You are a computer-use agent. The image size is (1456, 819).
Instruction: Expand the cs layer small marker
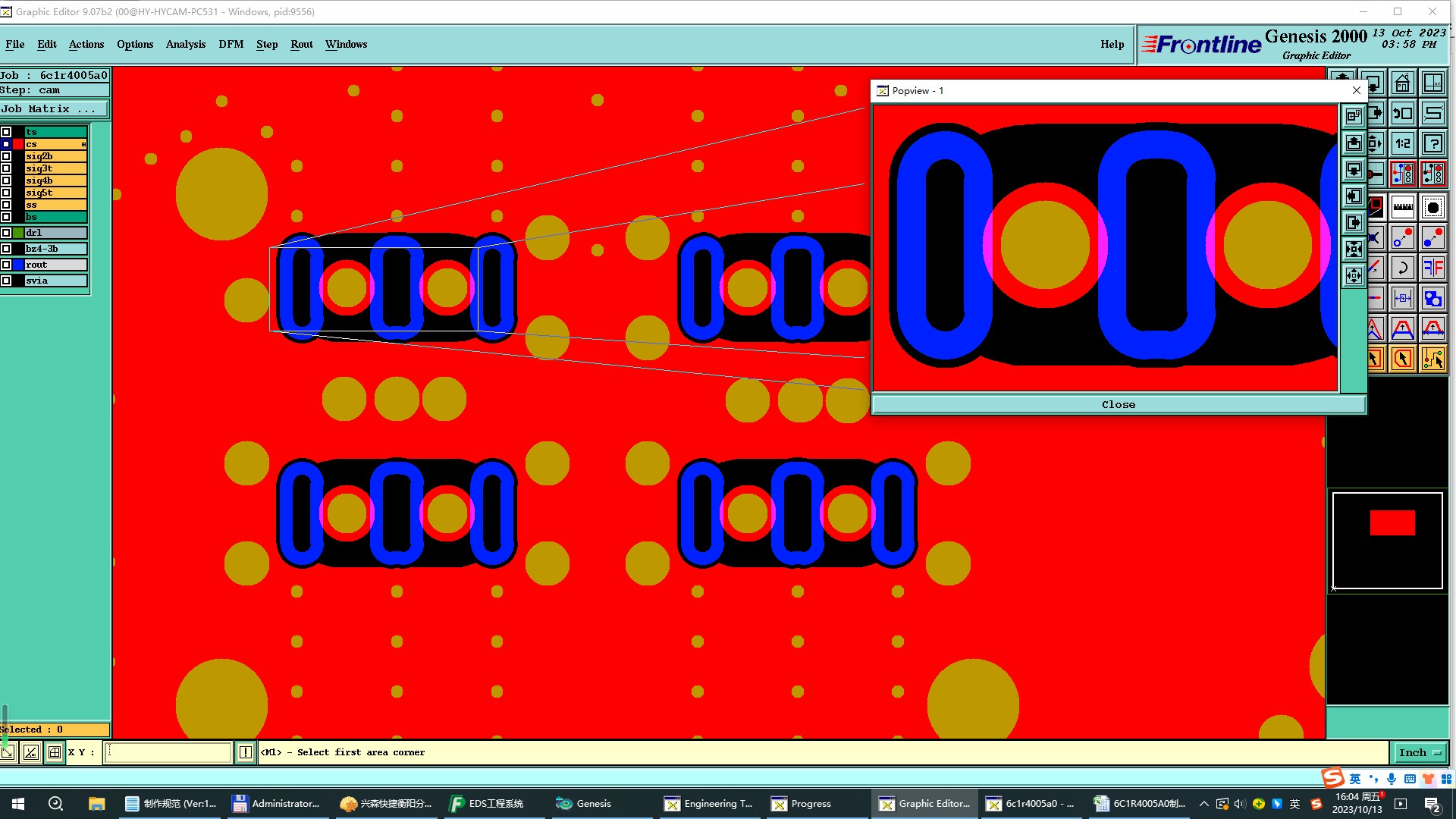(83, 144)
